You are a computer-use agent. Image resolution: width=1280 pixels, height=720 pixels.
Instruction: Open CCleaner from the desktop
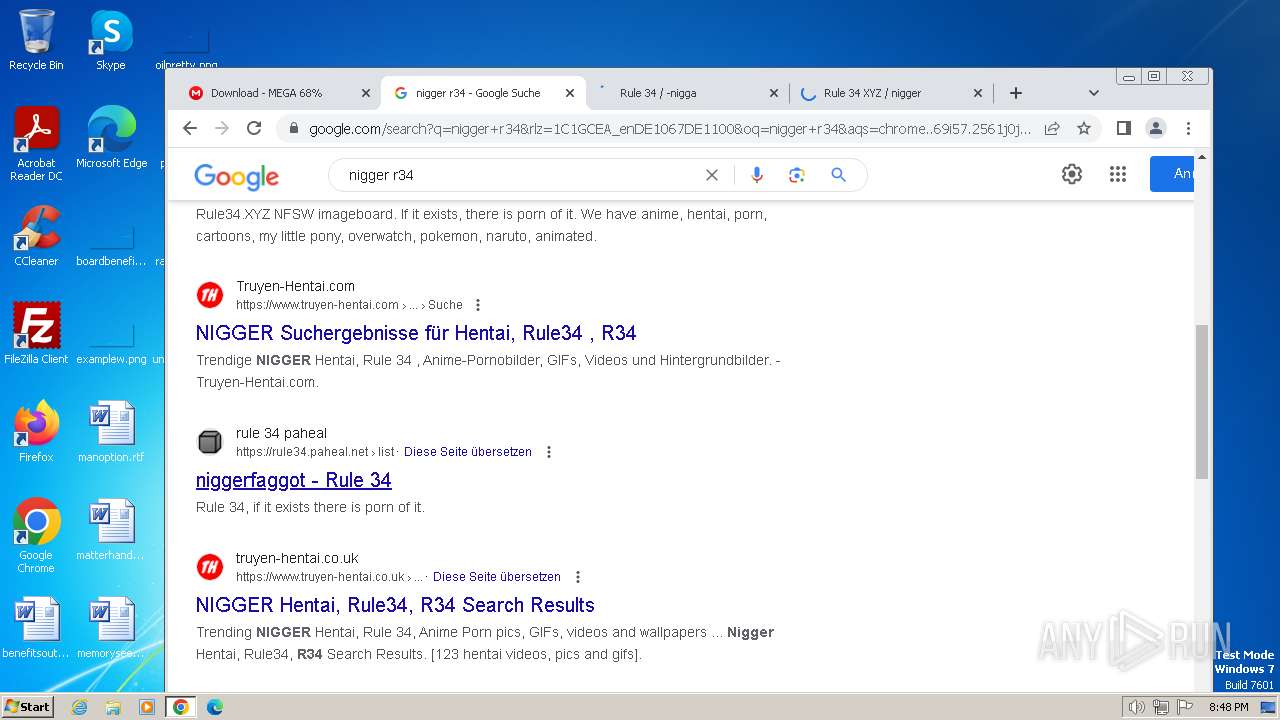36,236
